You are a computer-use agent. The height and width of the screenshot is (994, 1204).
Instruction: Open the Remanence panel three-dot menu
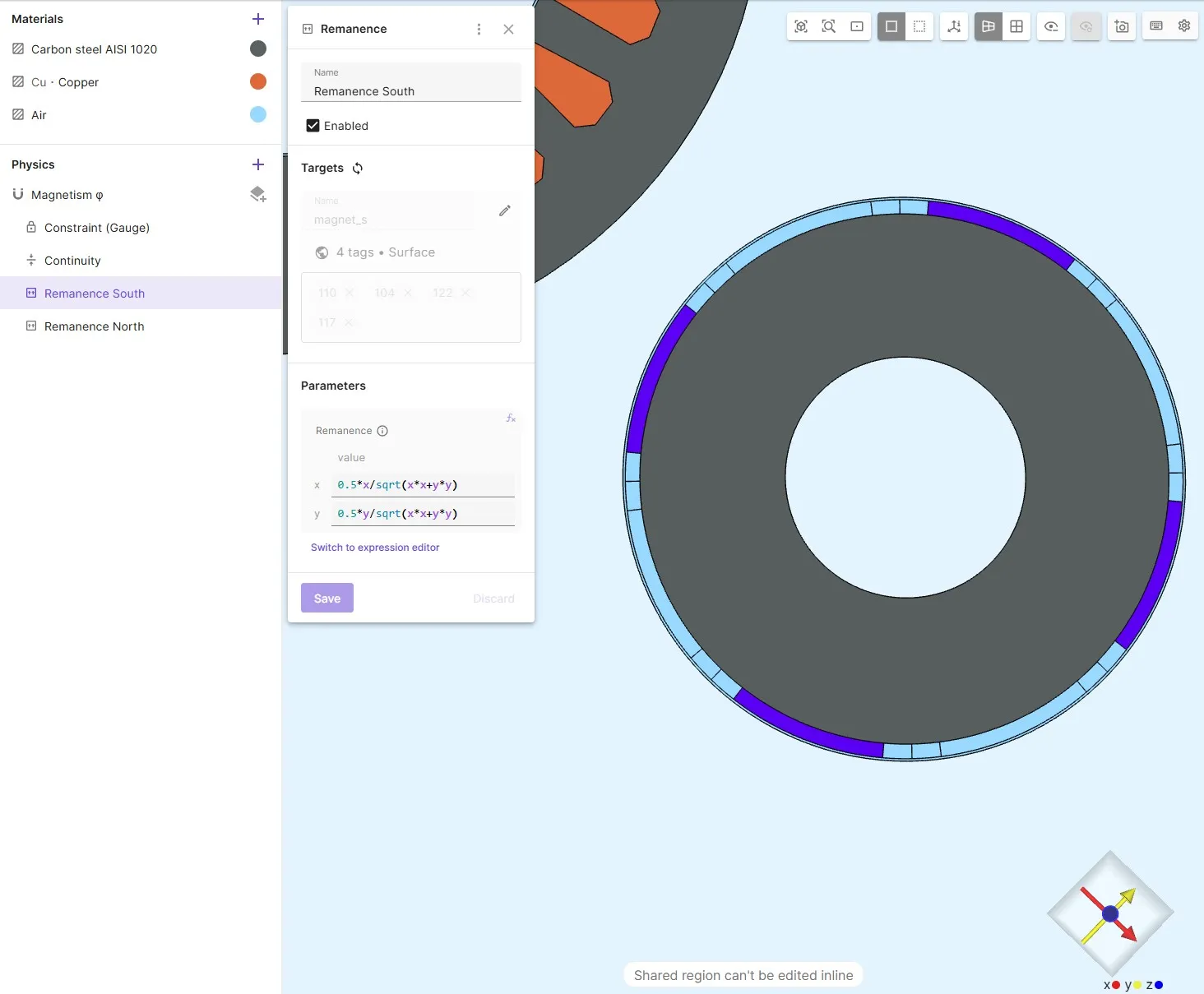(x=479, y=29)
